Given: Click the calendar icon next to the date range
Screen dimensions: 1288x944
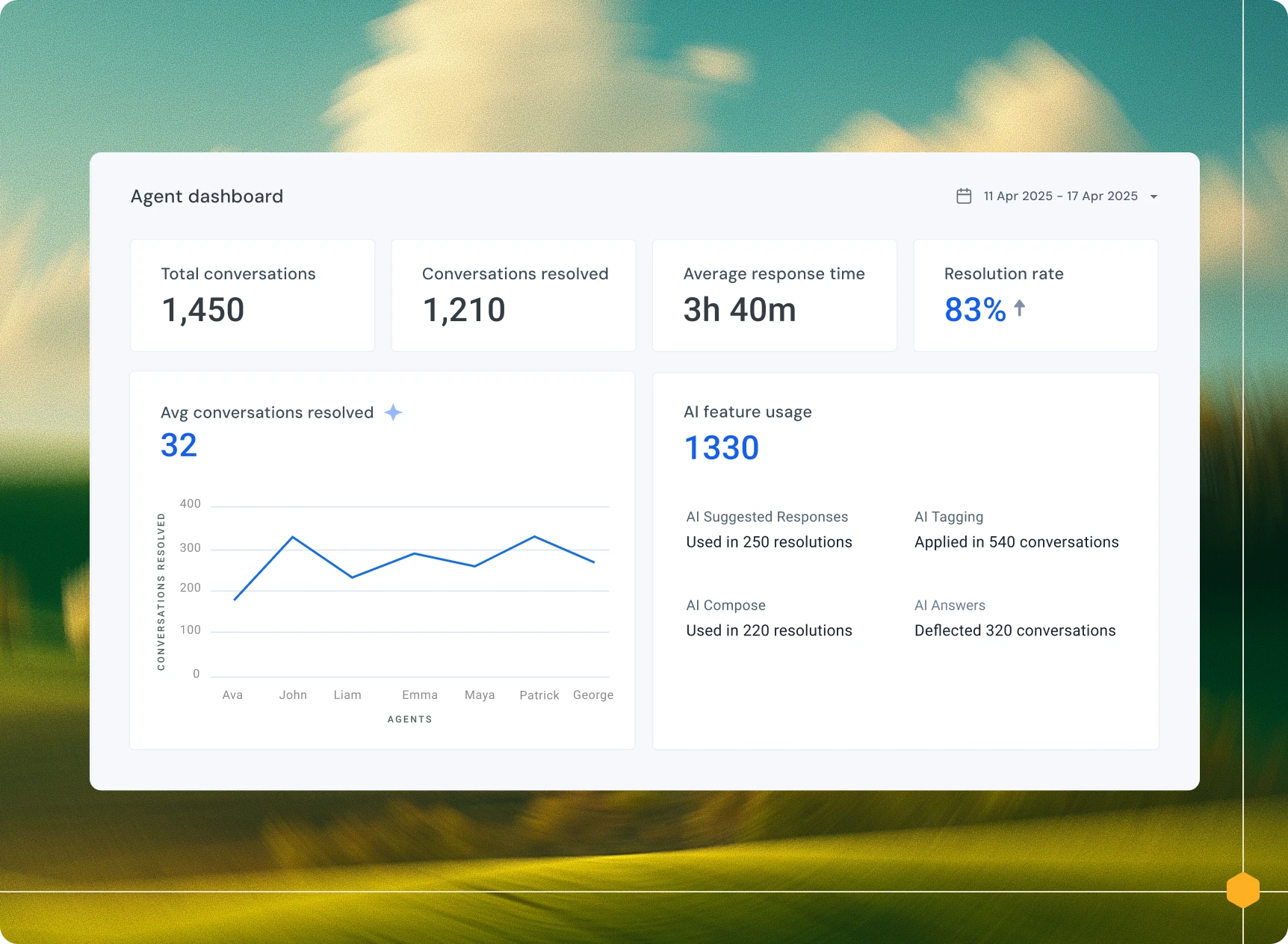Looking at the screenshot, I should 964,196.
